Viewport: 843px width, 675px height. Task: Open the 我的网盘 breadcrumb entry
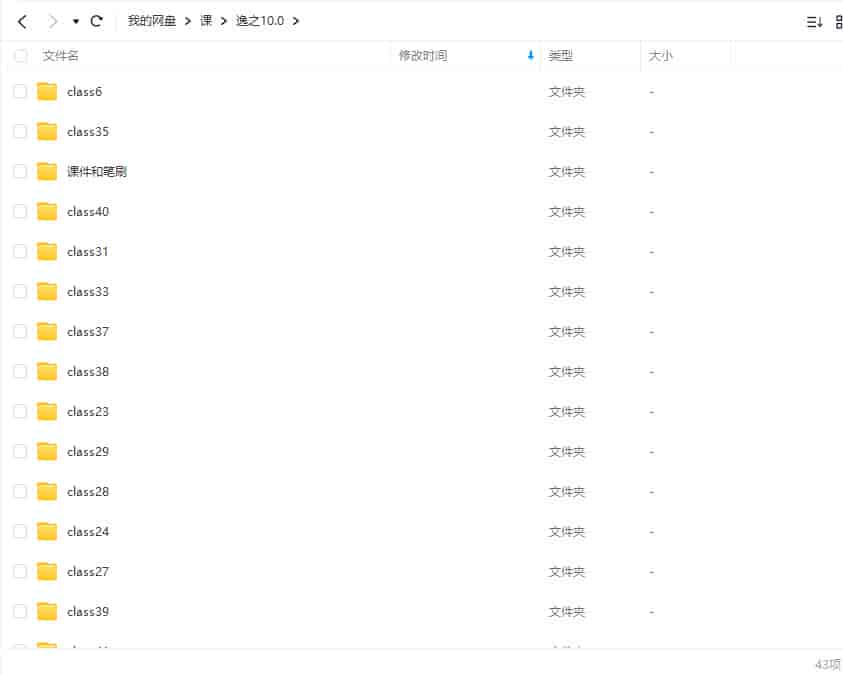coord(151,20)
